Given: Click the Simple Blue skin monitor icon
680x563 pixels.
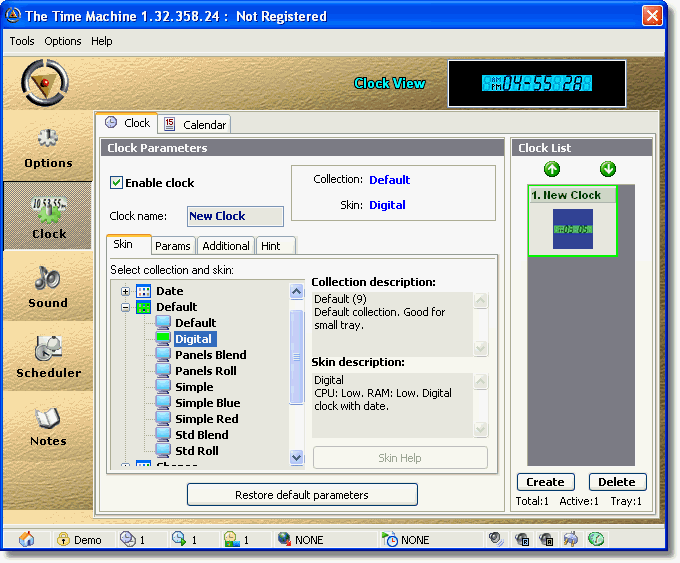Looking at the screenshot, I should pyautogui.click(x=163, y=403).
